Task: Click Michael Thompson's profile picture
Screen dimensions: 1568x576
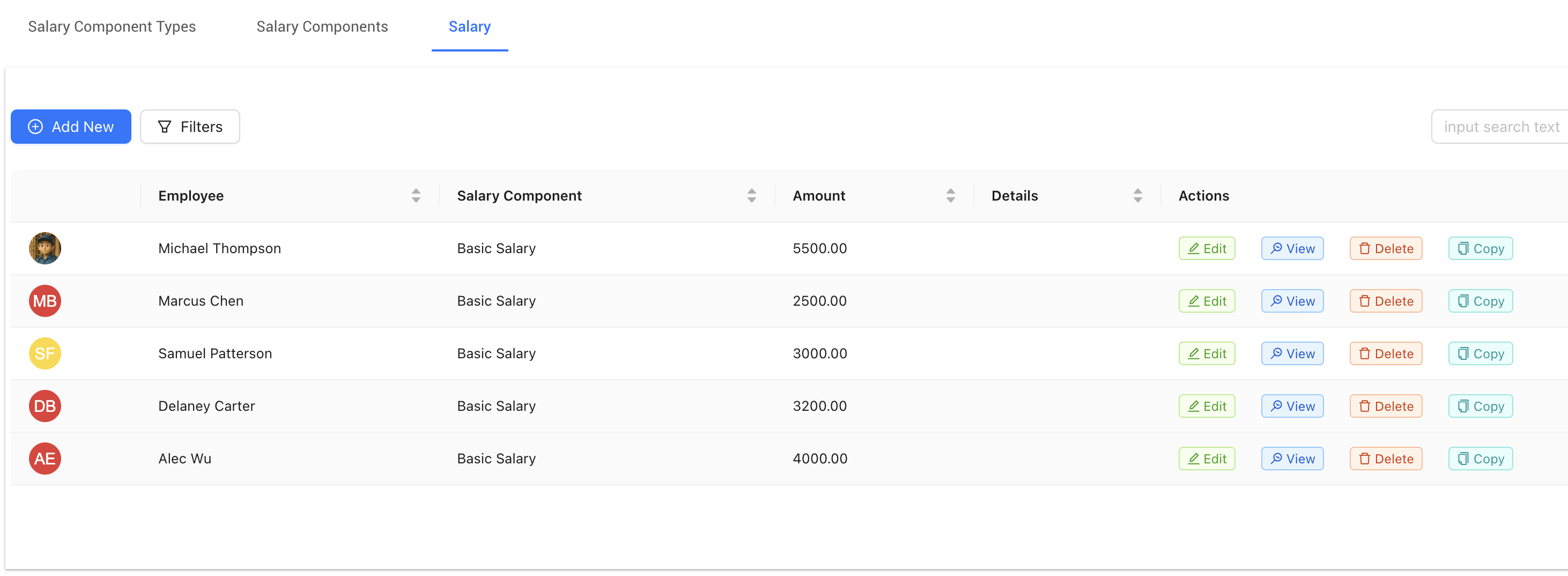Action: click(x=45, y=248)
